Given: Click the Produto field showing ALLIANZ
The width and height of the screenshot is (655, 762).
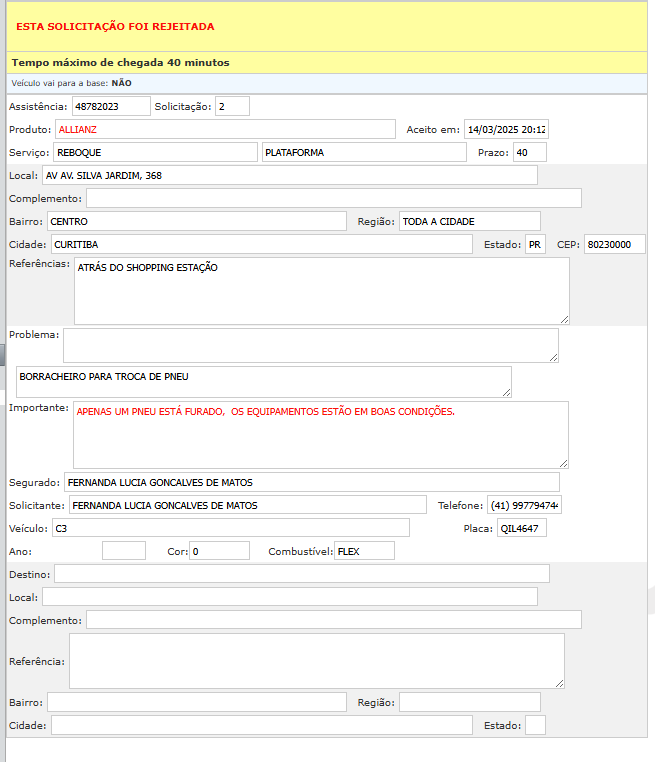Looking at the screenshot, I should (225, 129).
